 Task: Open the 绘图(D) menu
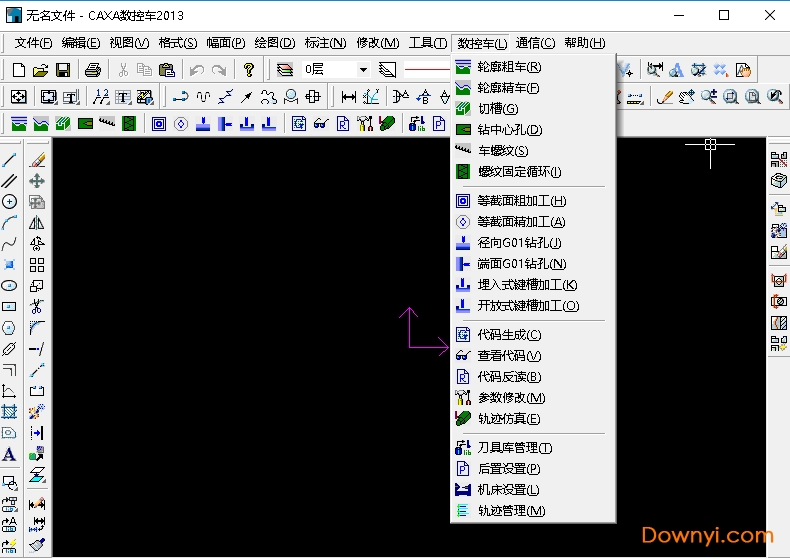click(275, 43)
